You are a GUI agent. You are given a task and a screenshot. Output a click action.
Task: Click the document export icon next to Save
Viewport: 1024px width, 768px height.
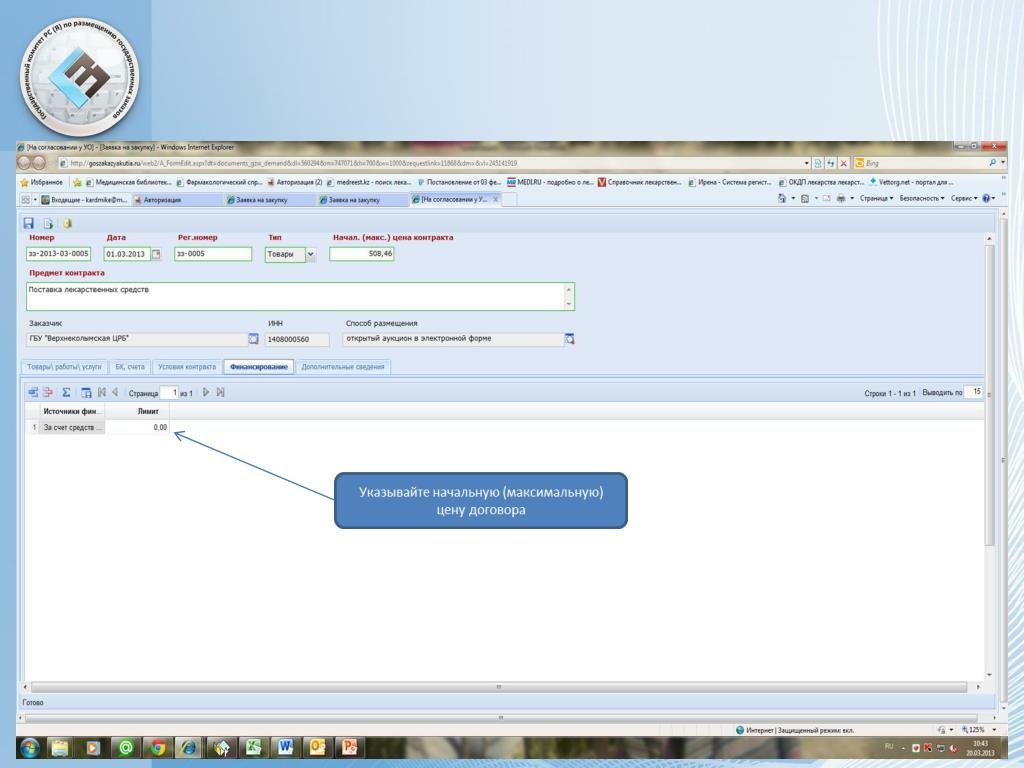(48, 223)
